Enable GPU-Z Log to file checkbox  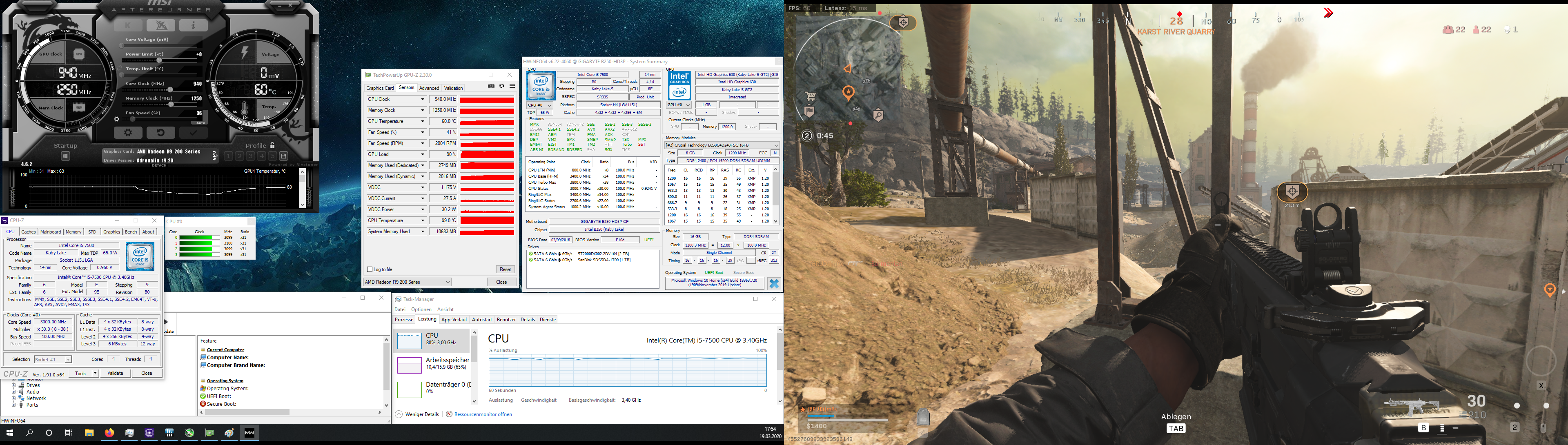click(370, 269)
